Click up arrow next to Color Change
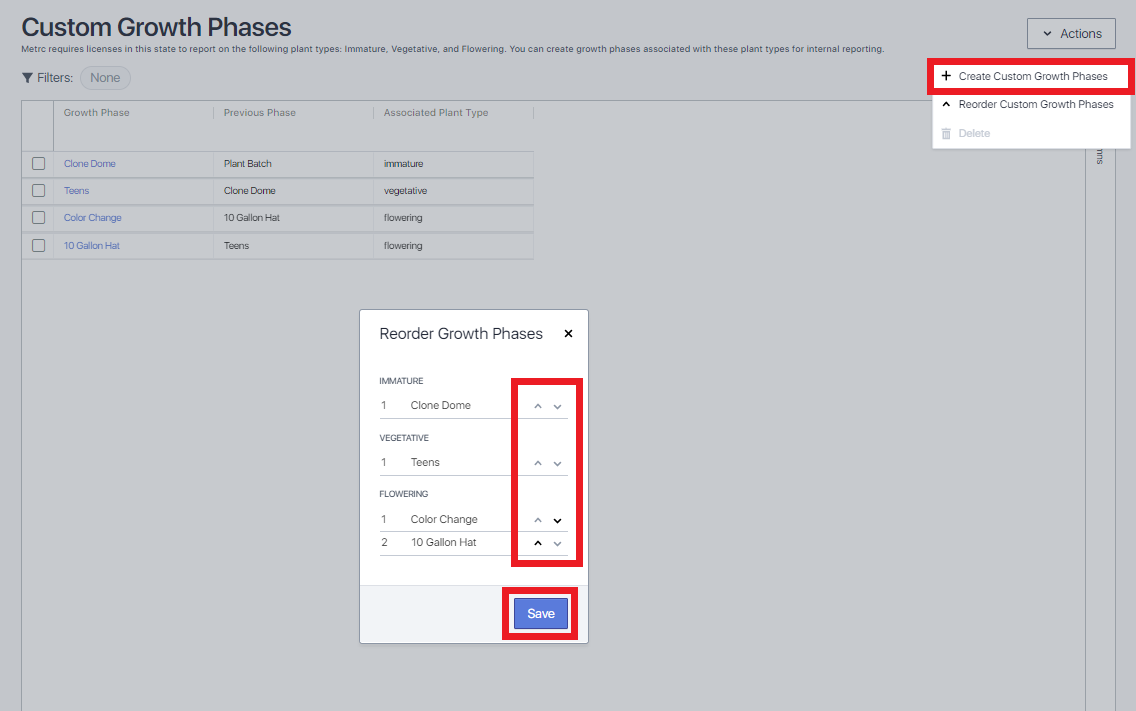The width and height of the screenshot is (1136, 711). tap(538, 520)
